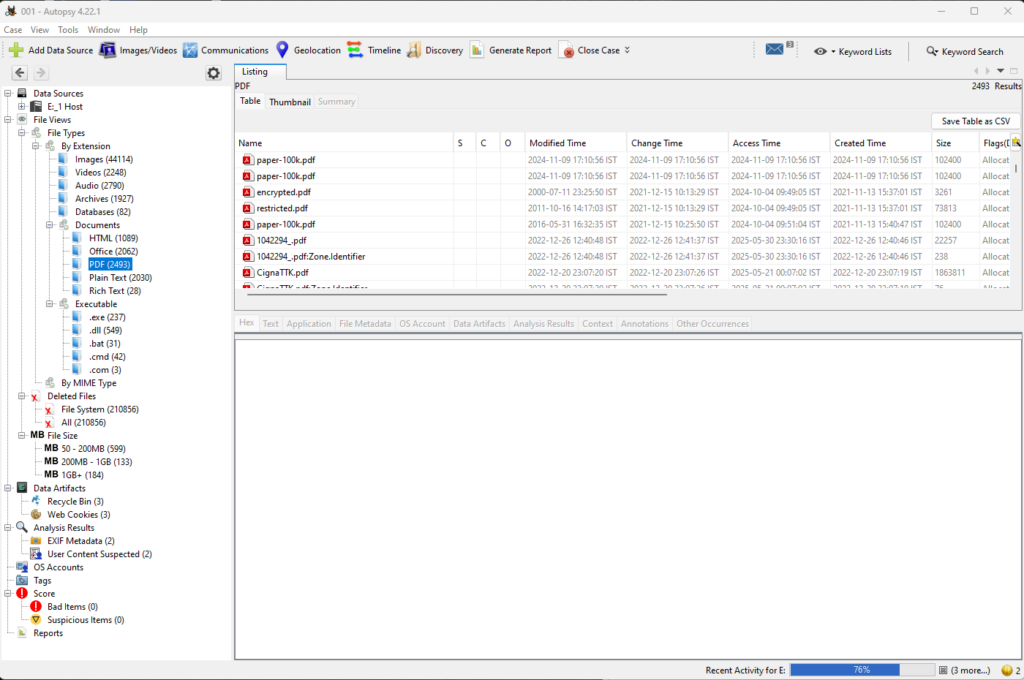
Task: Click the yellow notification icon in status bar
Action: 1006,670
